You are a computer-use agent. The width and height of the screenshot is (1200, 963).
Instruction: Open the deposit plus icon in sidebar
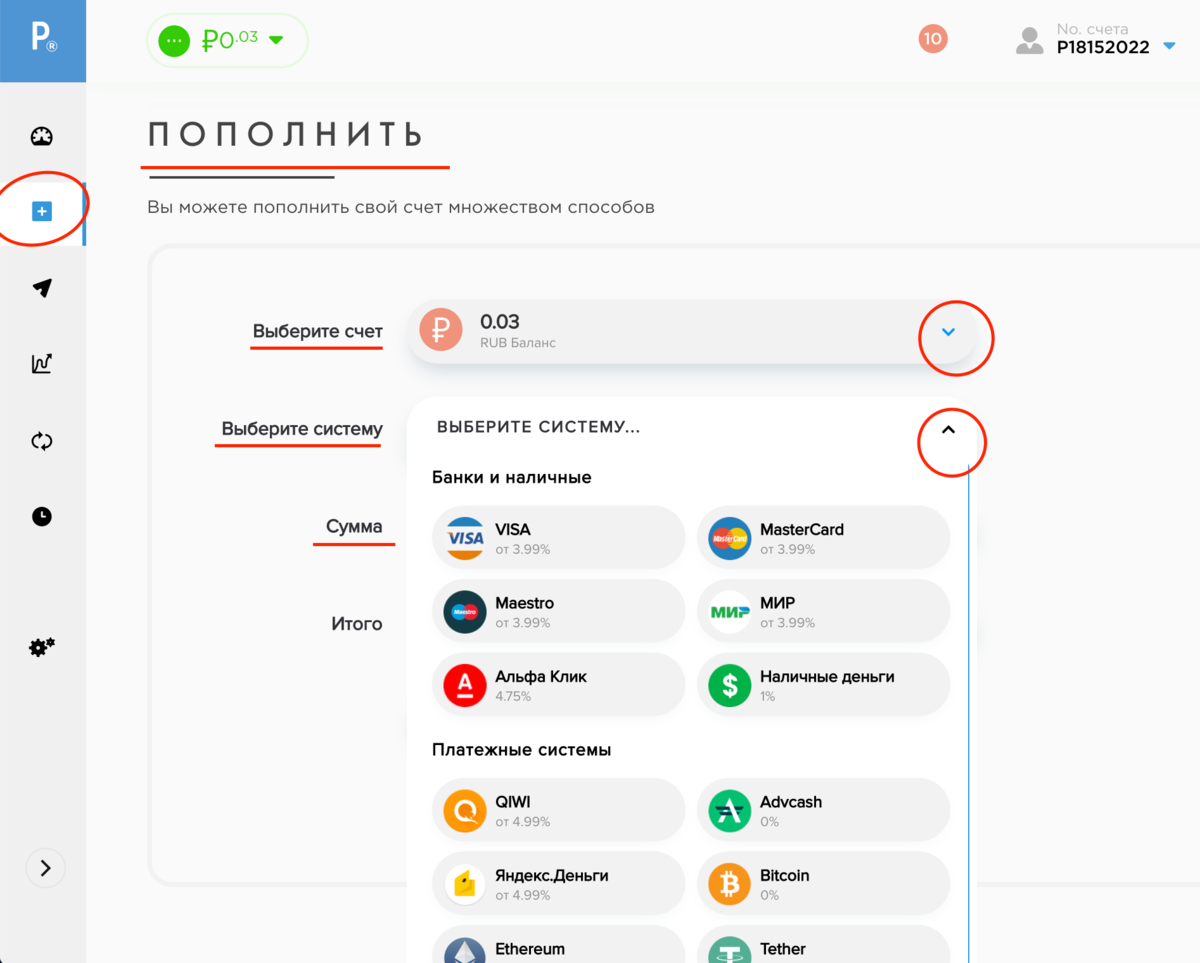pyautogui.click(x=42, y=211)
